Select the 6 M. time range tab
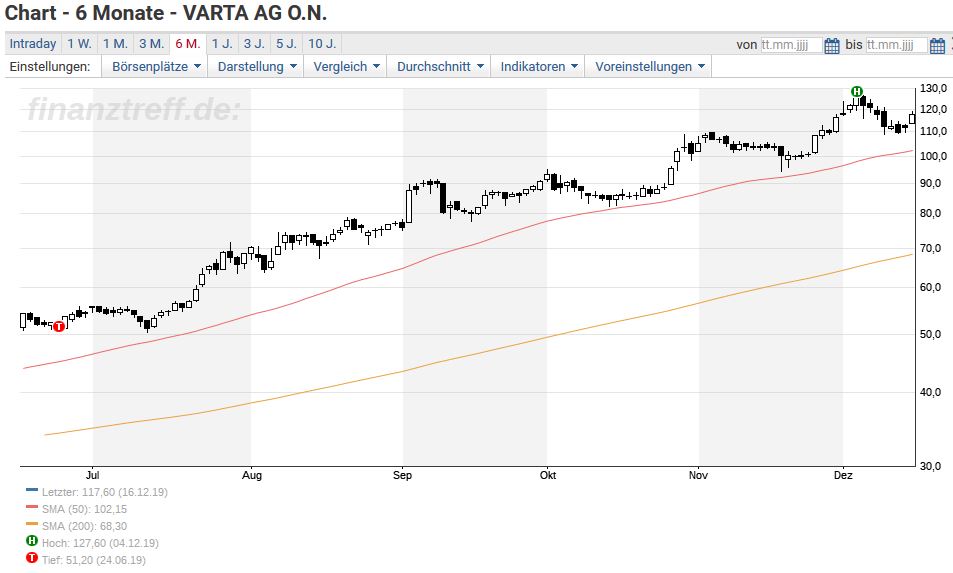Screen dimensions: 953x573 [188, 44]
